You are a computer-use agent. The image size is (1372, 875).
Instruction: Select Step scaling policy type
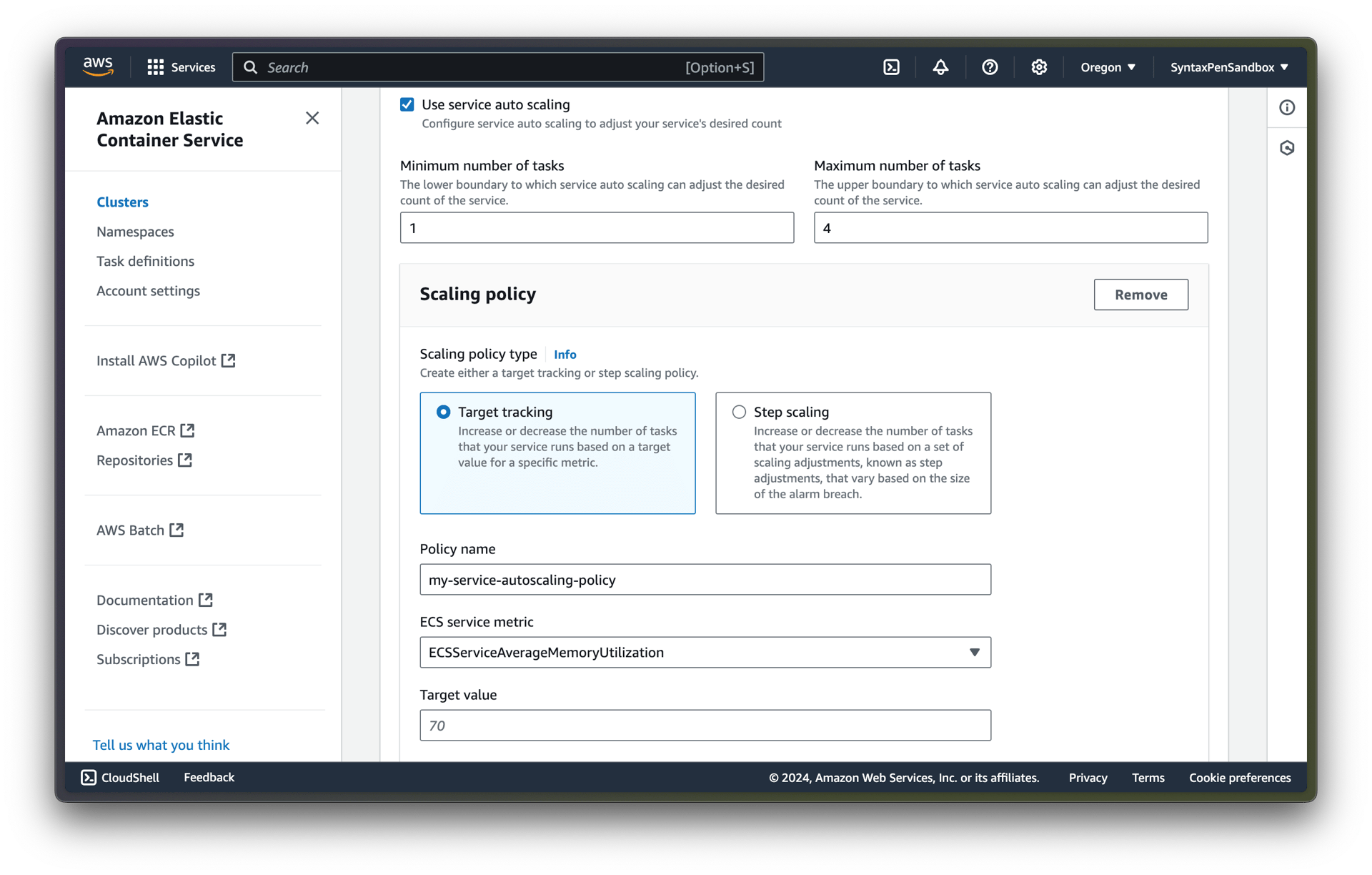click(740, 411)
